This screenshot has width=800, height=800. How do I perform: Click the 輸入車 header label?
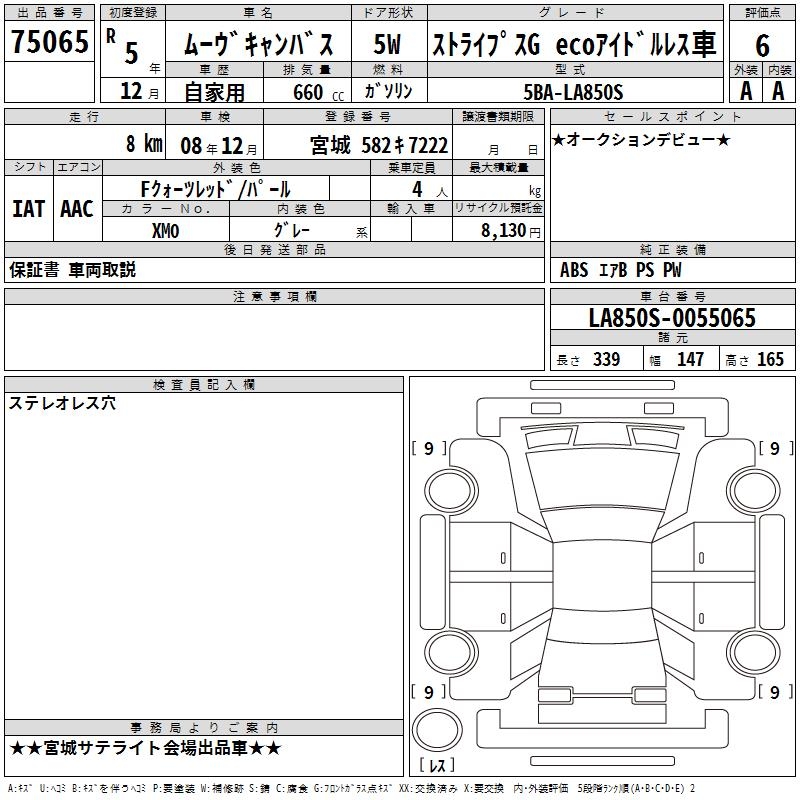tap(411, 208)
